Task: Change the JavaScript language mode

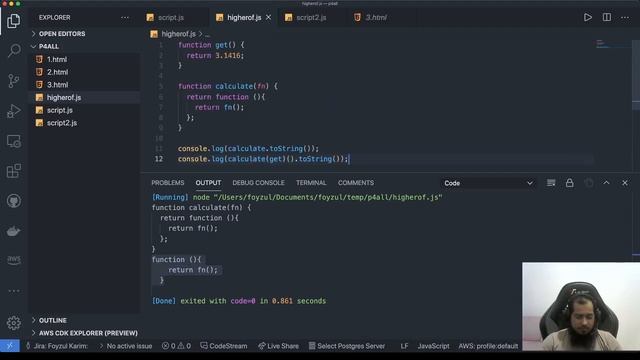Action: 433,346
